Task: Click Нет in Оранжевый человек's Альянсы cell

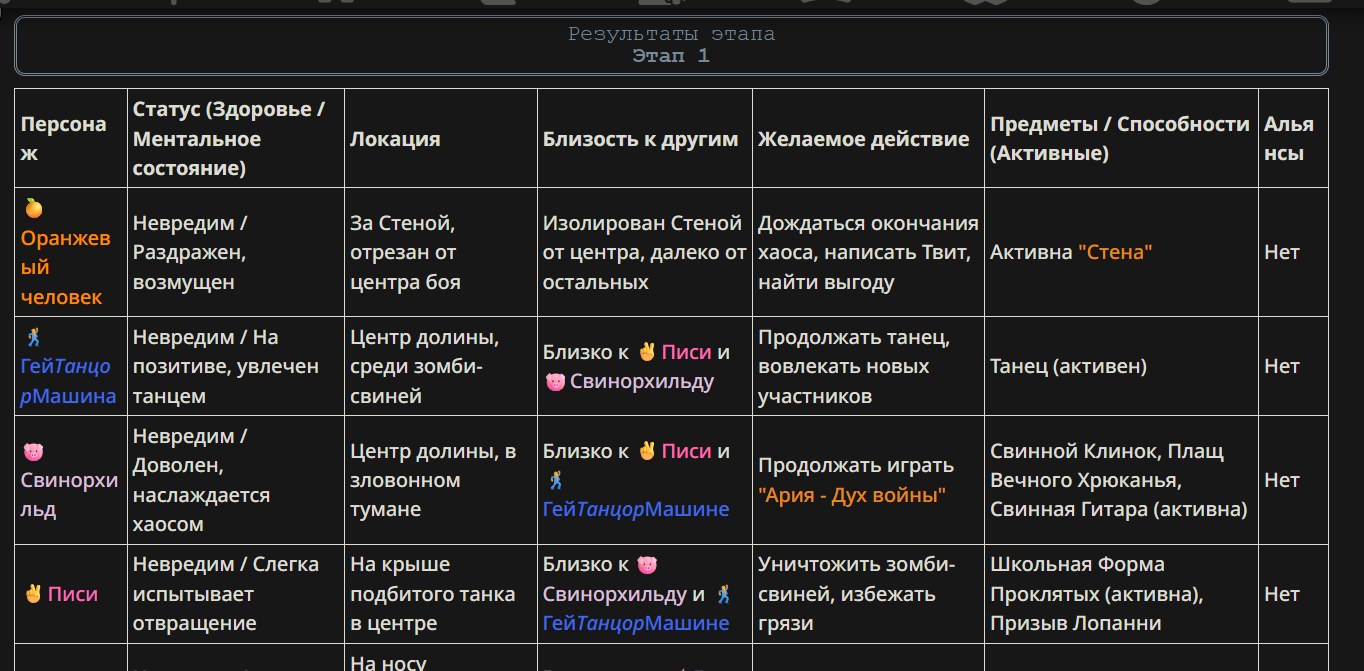Action: pos(1282,252)
